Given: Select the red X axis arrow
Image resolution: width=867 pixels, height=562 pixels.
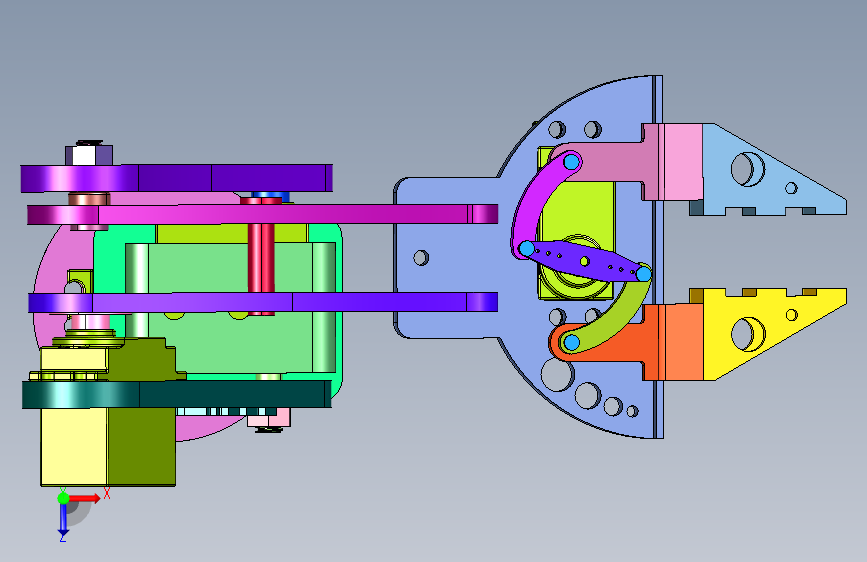Looking at the screenshot, I should 84,498.
